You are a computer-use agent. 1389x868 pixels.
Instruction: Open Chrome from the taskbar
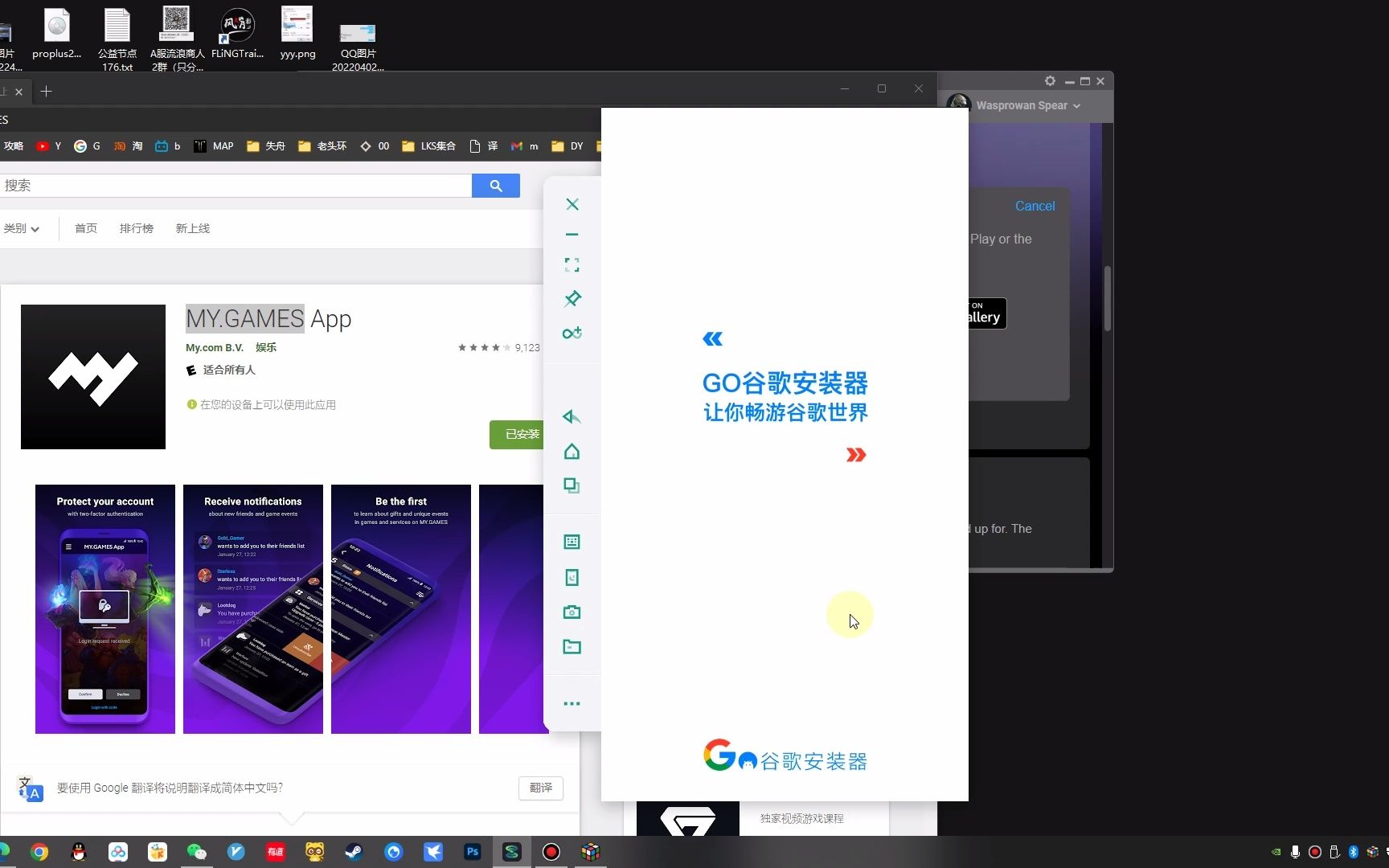coord(39,852)
